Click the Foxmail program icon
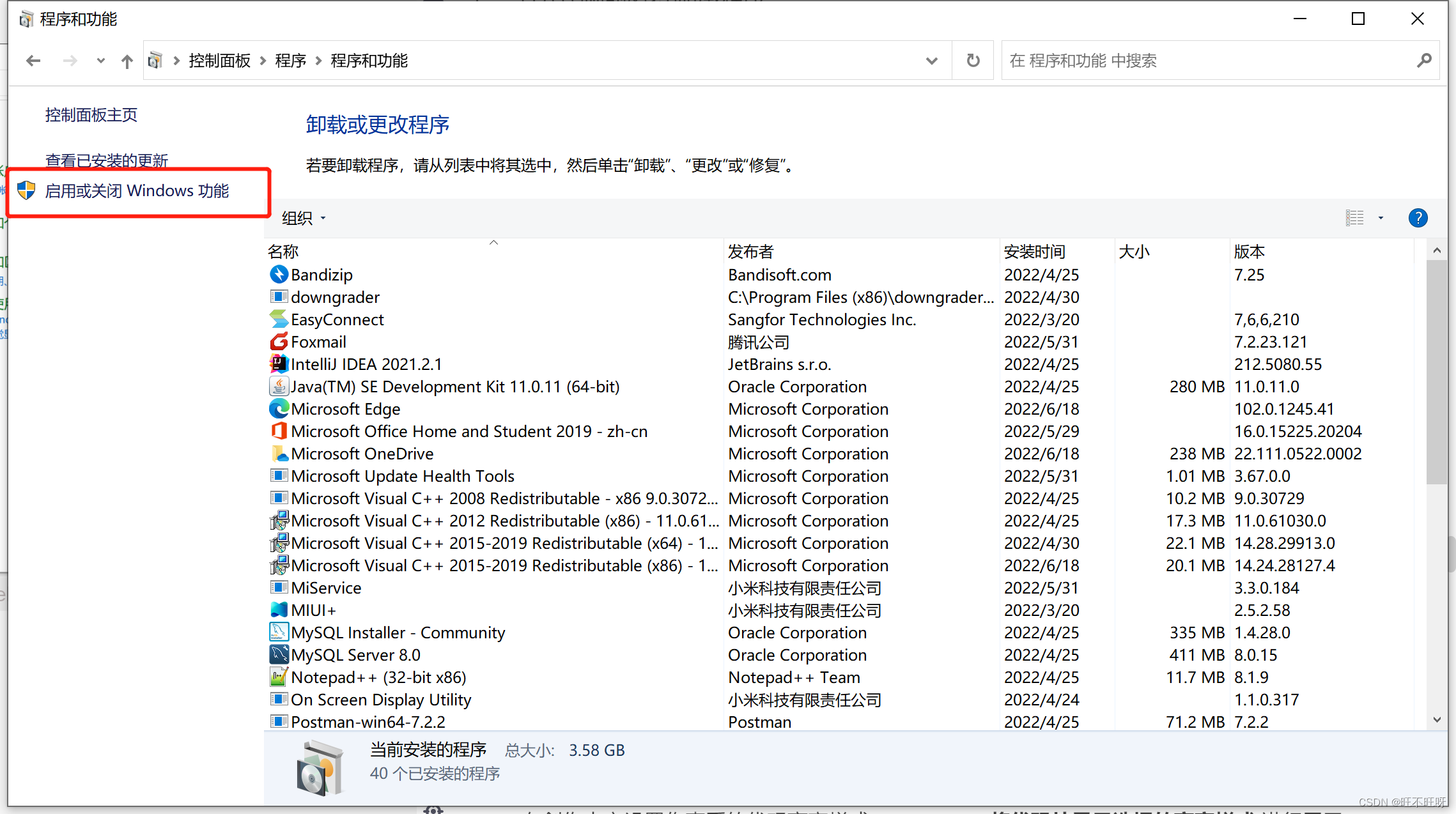 pos(279,342)
